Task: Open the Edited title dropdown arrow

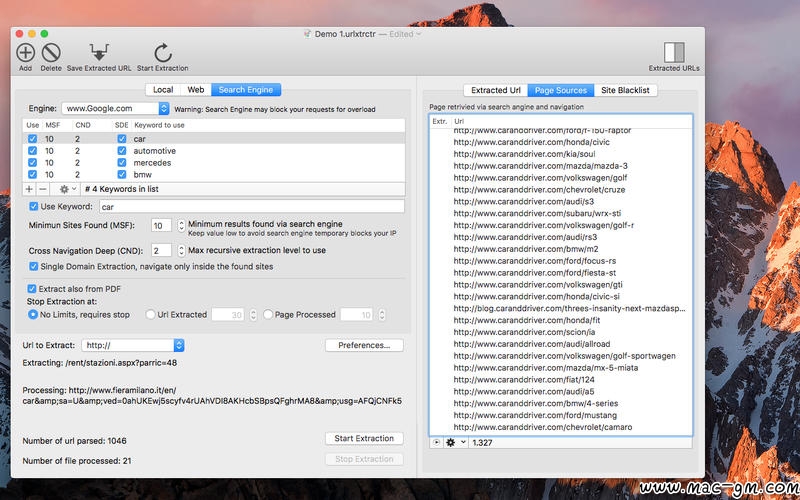Action: point(419,34)
